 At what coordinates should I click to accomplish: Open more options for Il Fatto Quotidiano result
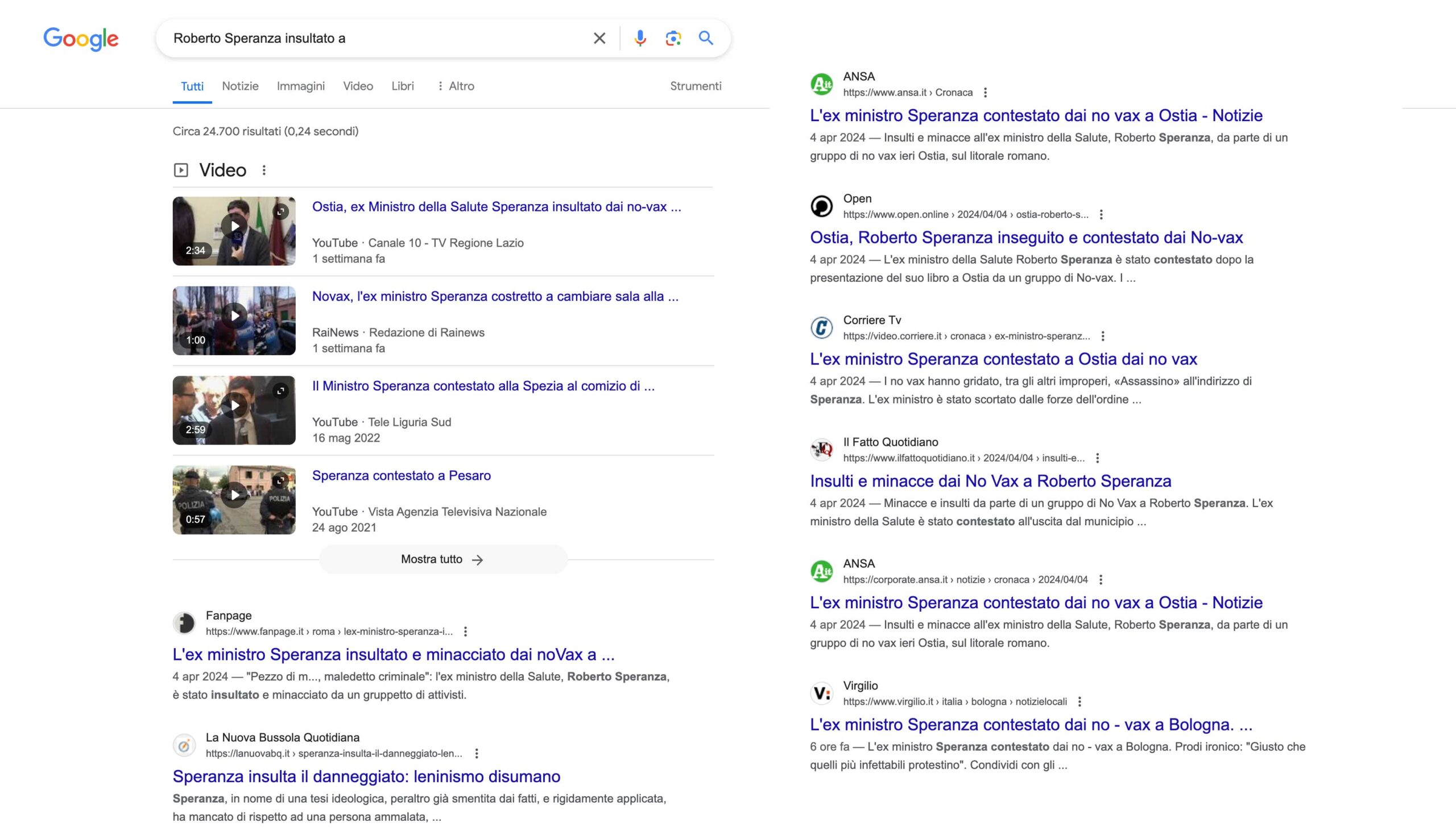(1098, 458)
